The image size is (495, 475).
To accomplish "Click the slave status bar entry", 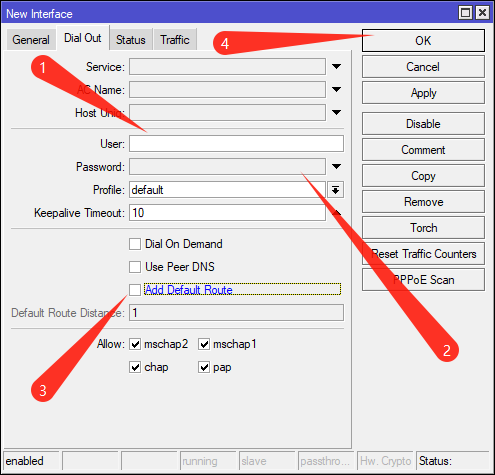I will pyautogui.click(x=267, y=461).
